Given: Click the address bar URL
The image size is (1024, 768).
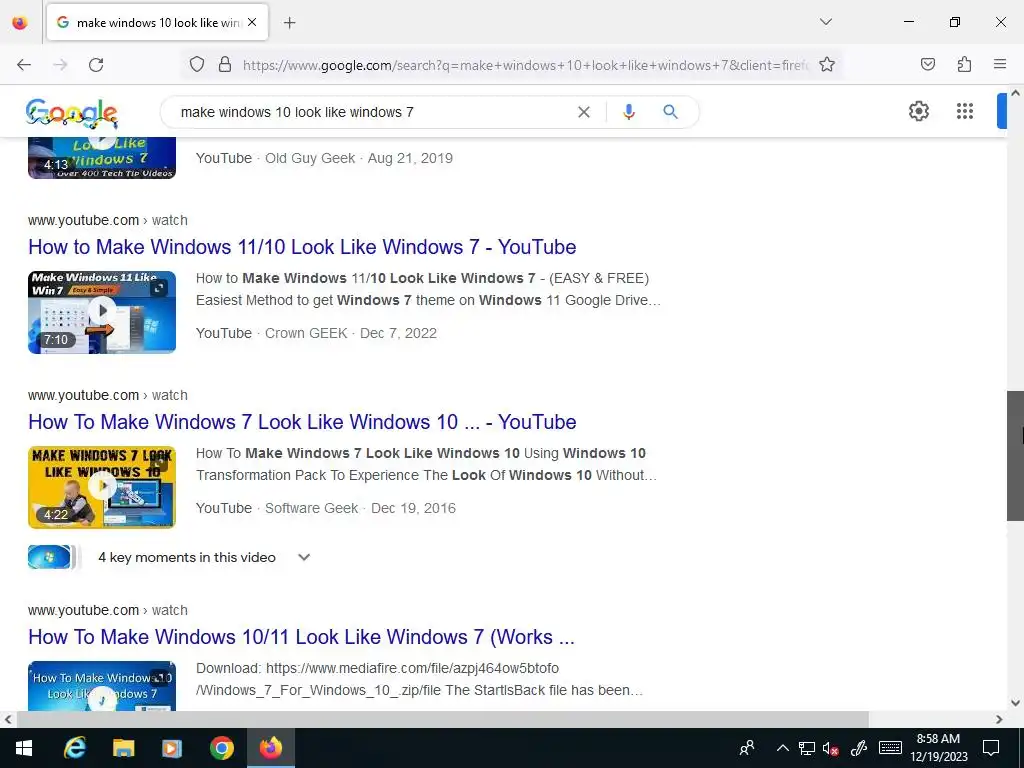Looking at the screenshot, I should [526, 65].
